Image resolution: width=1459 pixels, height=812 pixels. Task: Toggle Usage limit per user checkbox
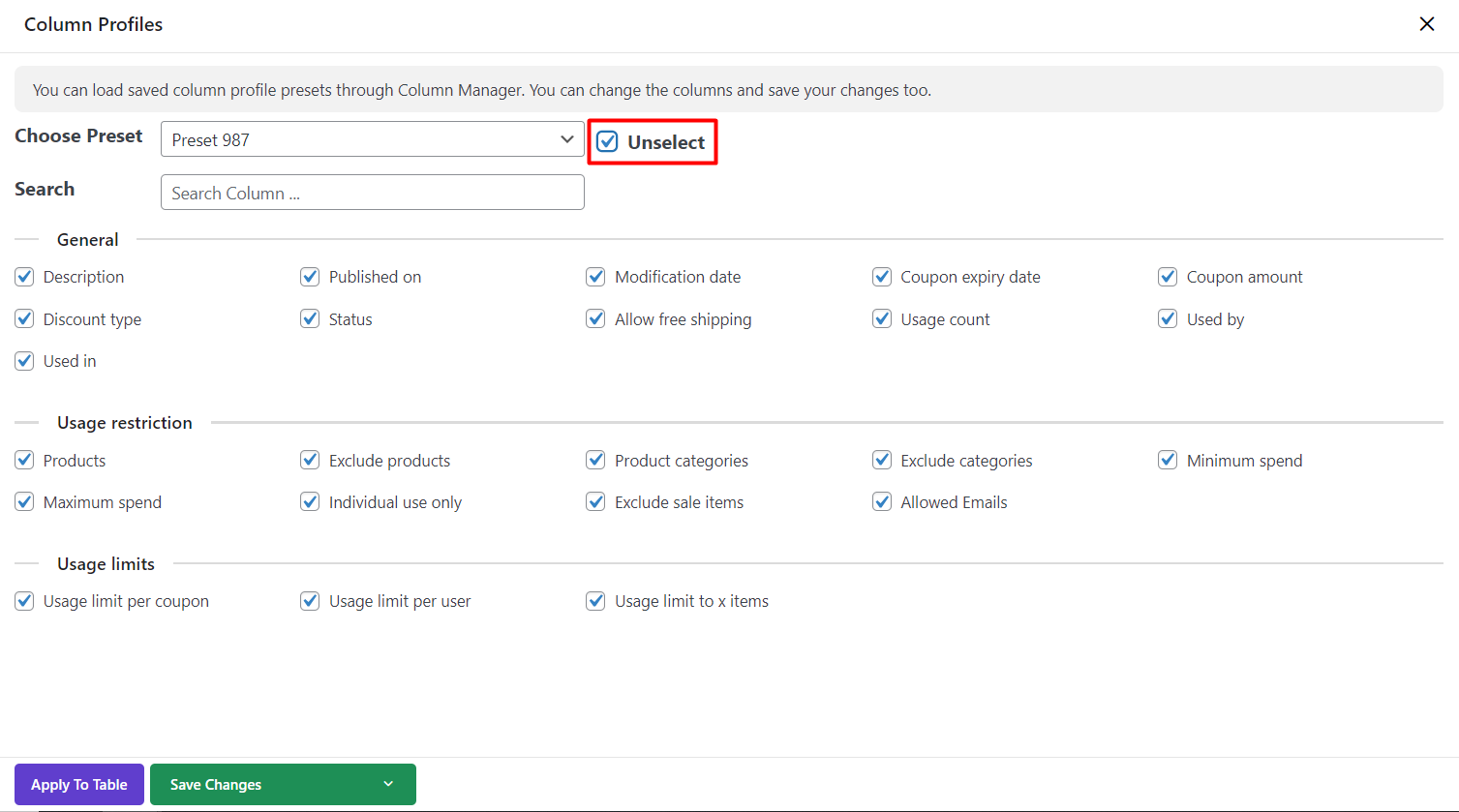pyautogui.click(x=310, y=601)
